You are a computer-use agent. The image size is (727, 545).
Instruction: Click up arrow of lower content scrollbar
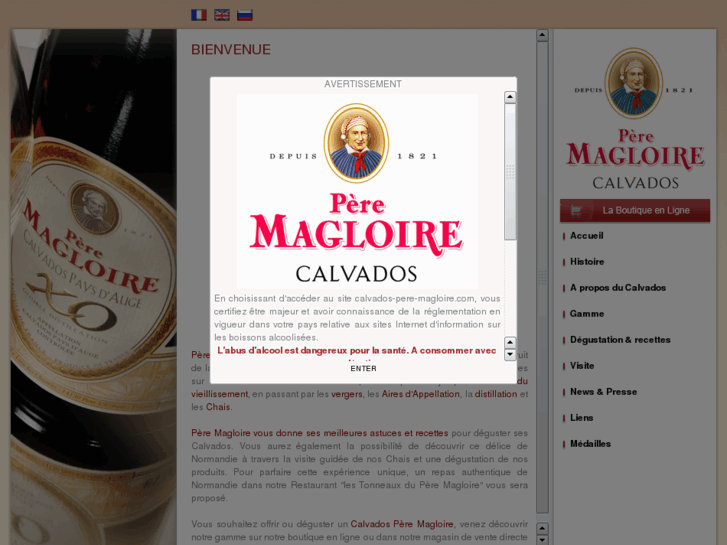pyautogui.click(x=542, y=528)
